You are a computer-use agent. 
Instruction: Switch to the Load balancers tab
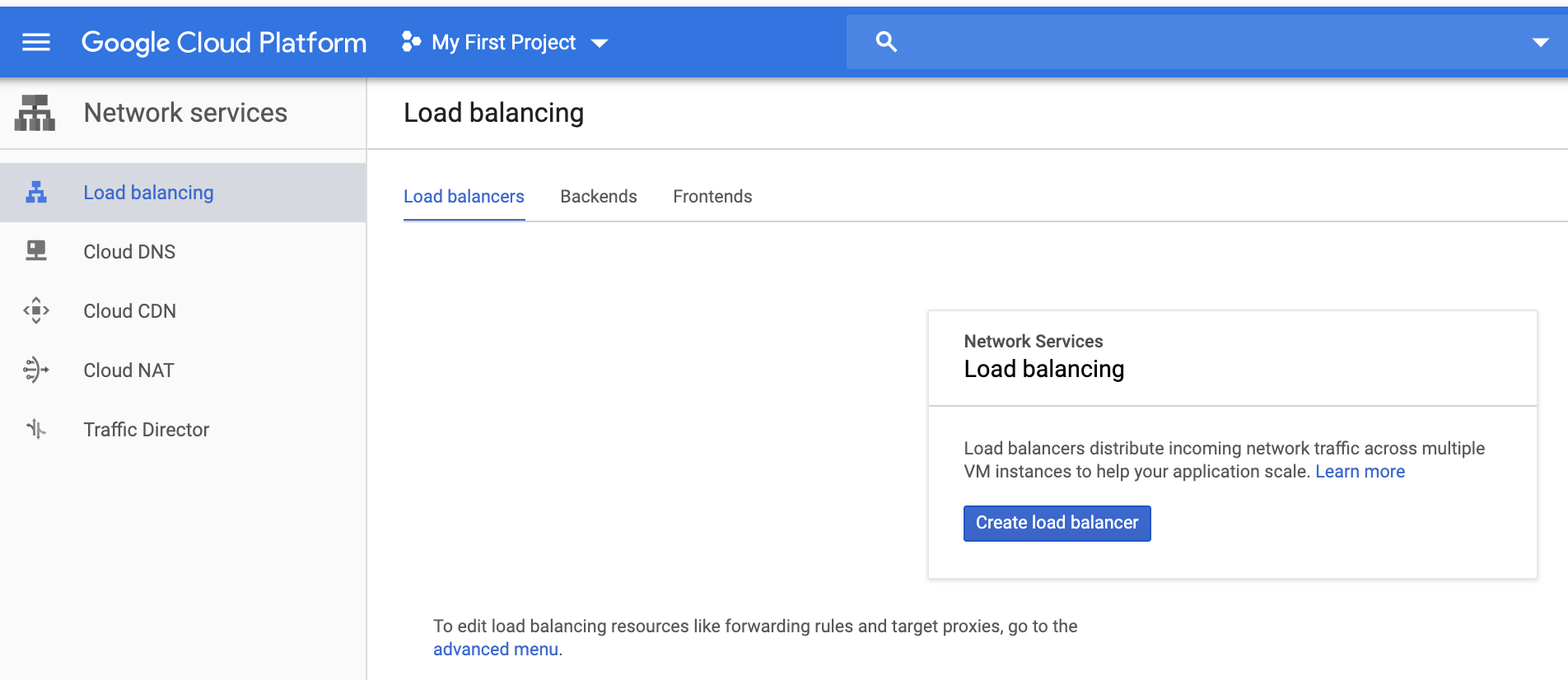(x=464, y=197)
